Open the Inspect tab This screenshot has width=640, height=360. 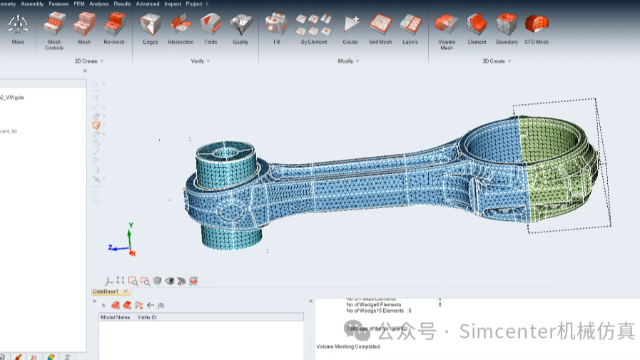pos(173,4)
